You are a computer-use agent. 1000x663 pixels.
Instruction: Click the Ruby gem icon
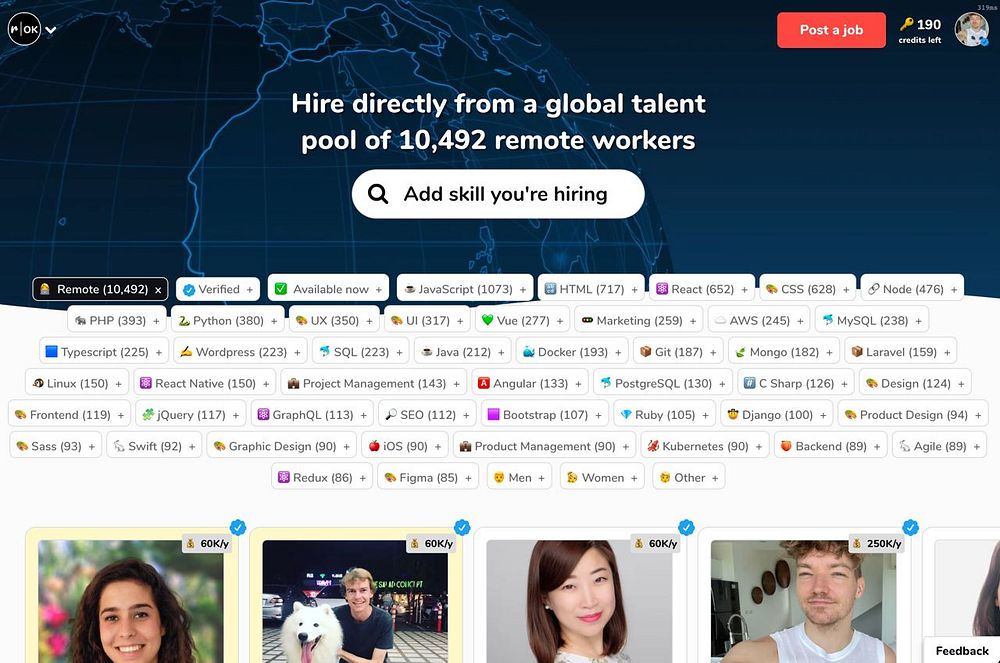pos(626,414)
